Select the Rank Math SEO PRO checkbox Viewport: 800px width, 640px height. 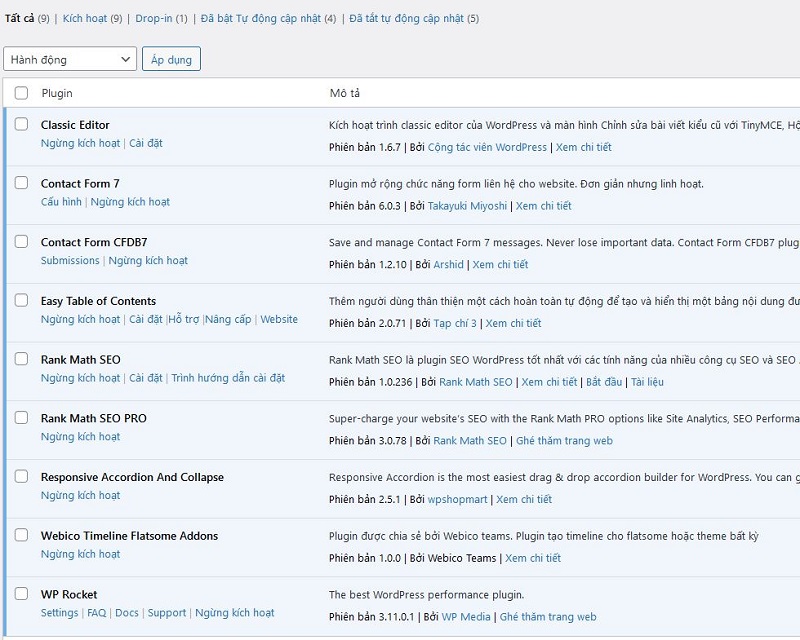point(21,417)
